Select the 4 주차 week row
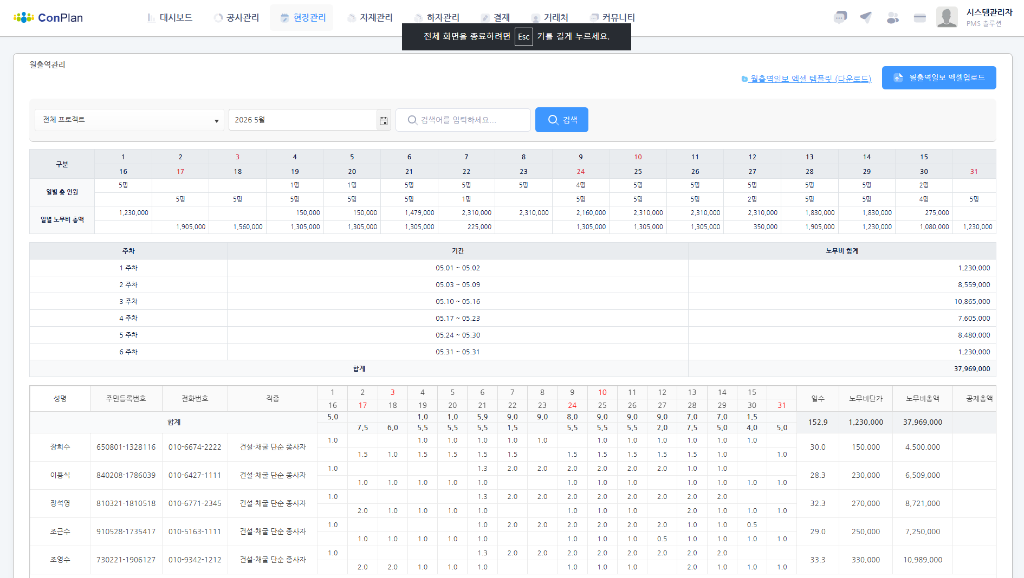Image resolution: width=1024 pixels, height=578 pixels. coord(513,318)
